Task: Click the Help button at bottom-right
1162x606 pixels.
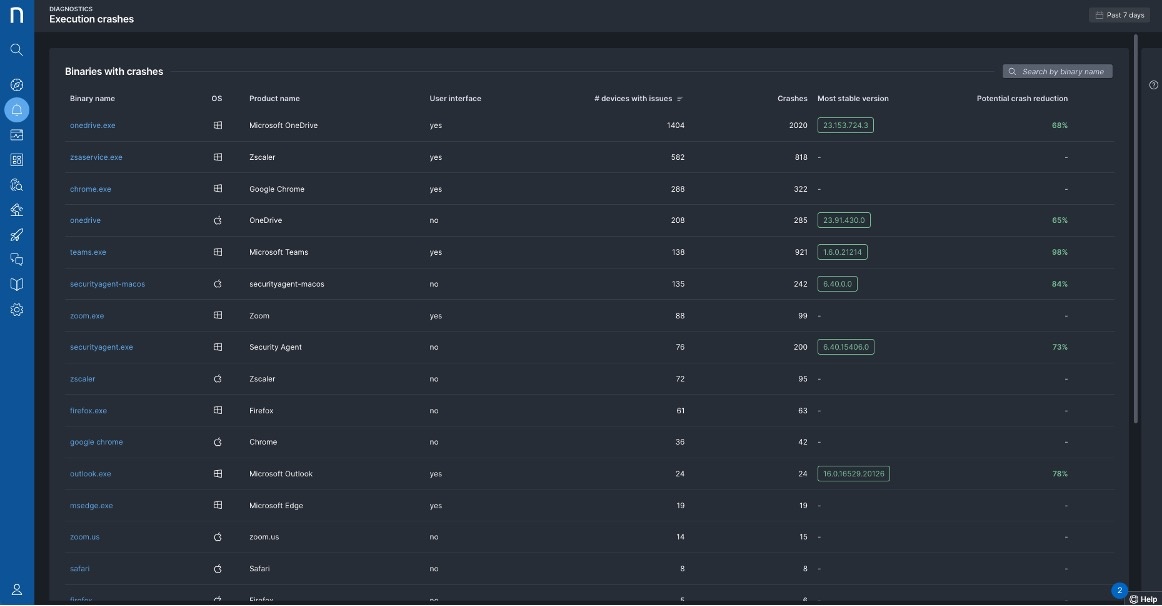Action: pos(1143,599)
